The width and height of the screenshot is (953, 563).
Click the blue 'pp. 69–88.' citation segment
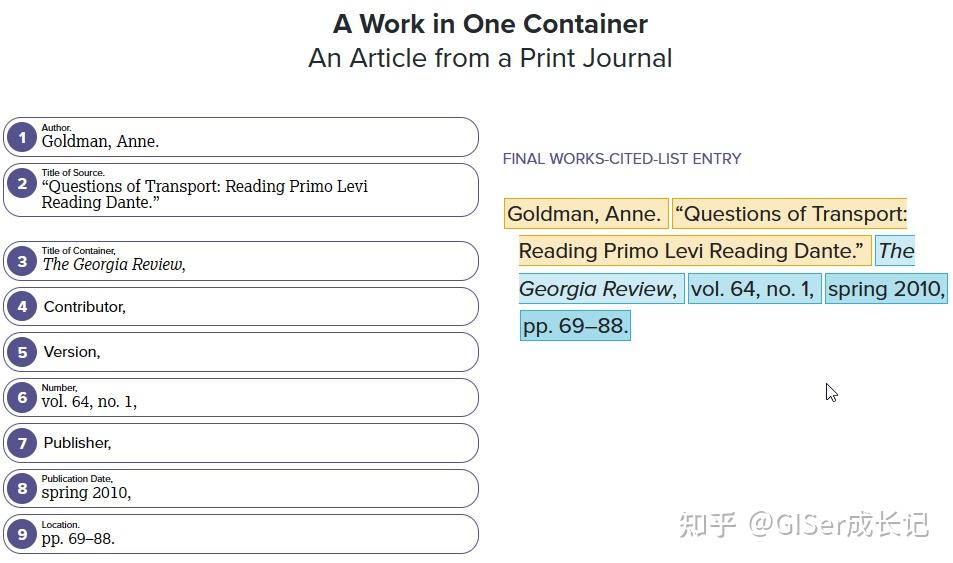[575, 326]
